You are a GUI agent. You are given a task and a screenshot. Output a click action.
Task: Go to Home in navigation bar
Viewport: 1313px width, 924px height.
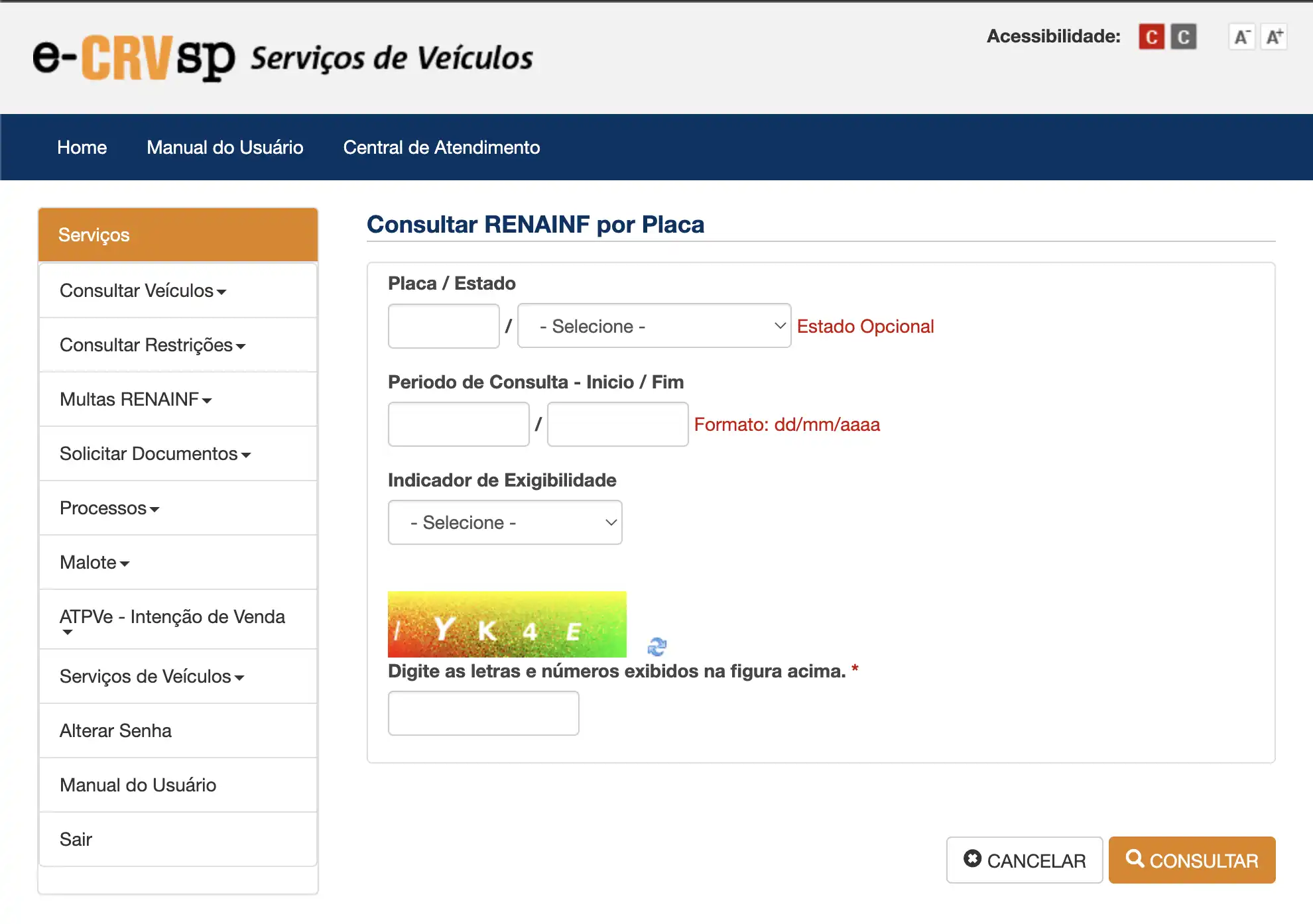pos(82,147)
